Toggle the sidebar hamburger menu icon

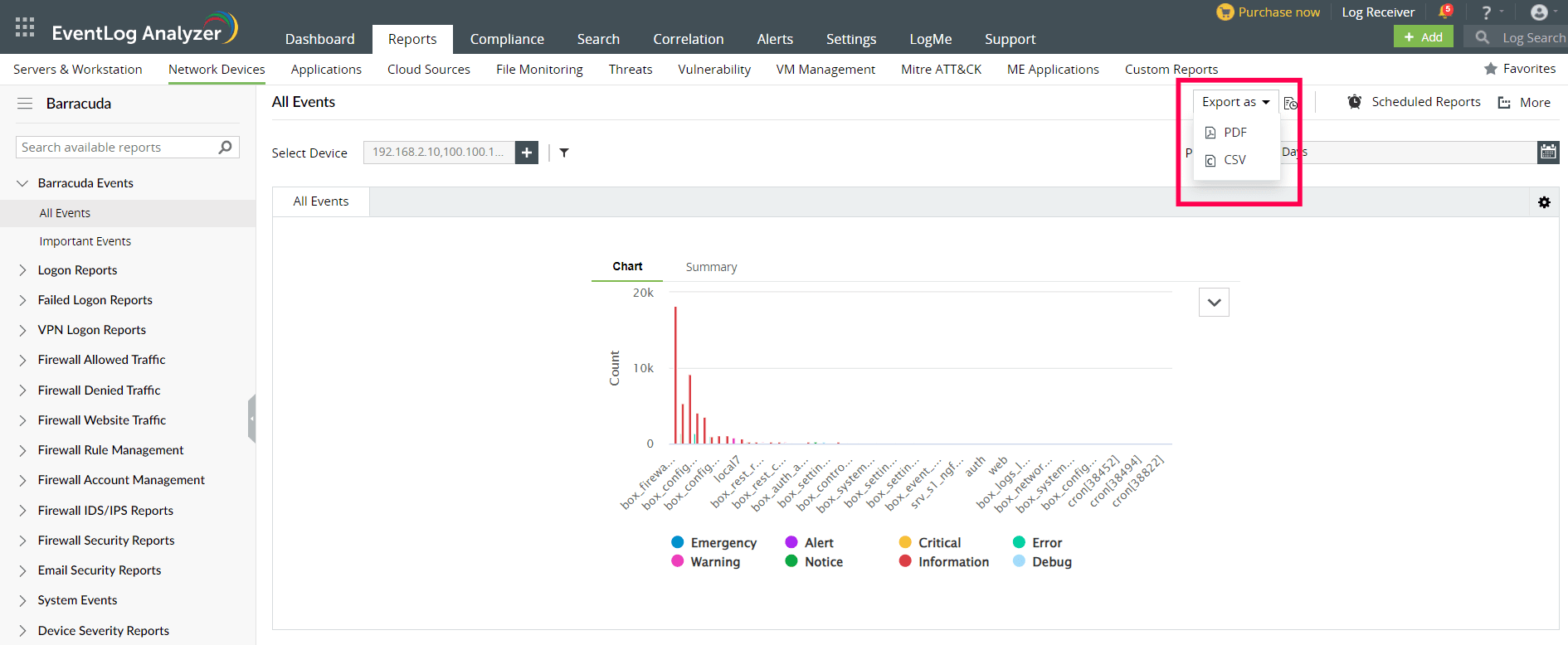click(25, 104)
